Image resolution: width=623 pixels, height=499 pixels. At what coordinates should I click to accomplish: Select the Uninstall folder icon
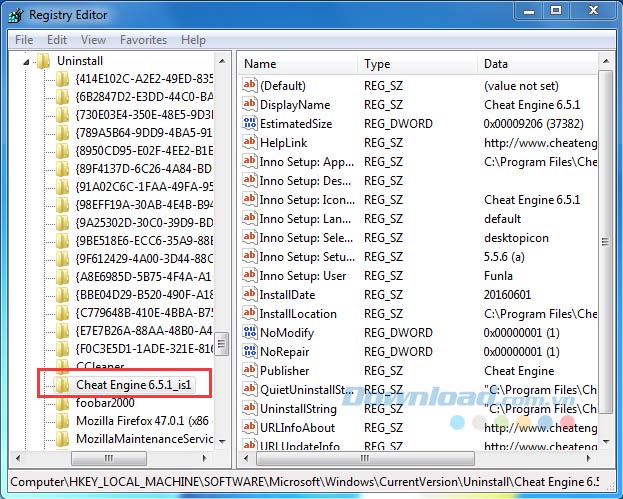click(x=43, y=61)
